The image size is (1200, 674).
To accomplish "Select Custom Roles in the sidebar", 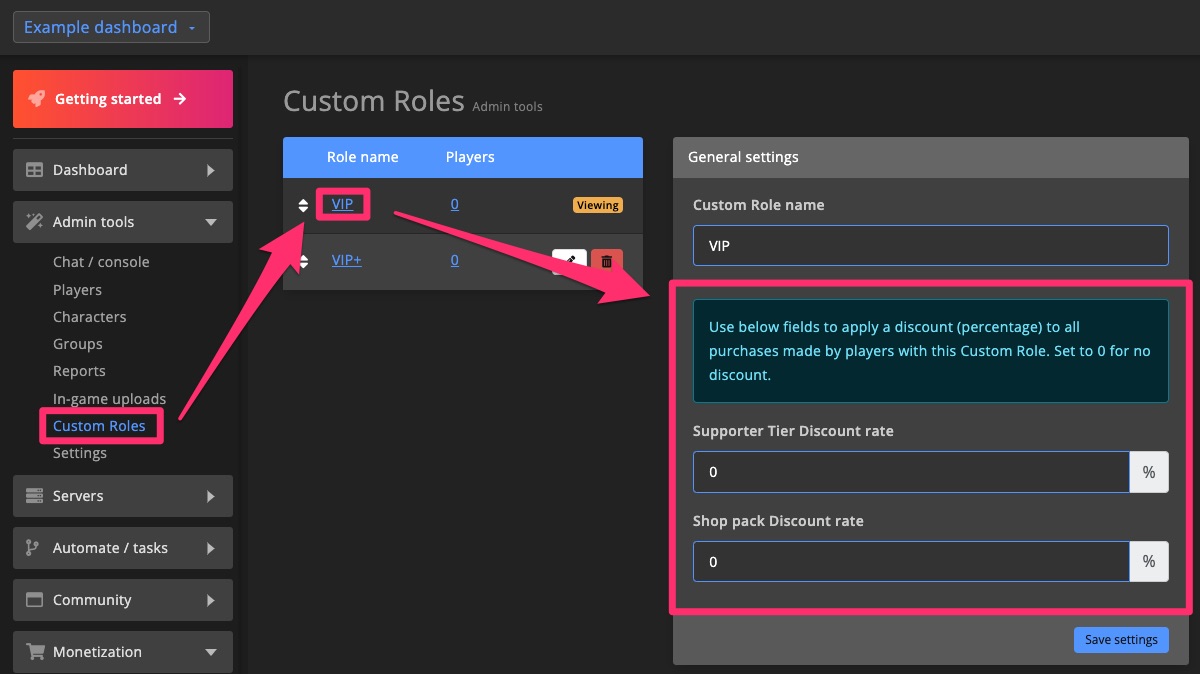I will (101, 425).
